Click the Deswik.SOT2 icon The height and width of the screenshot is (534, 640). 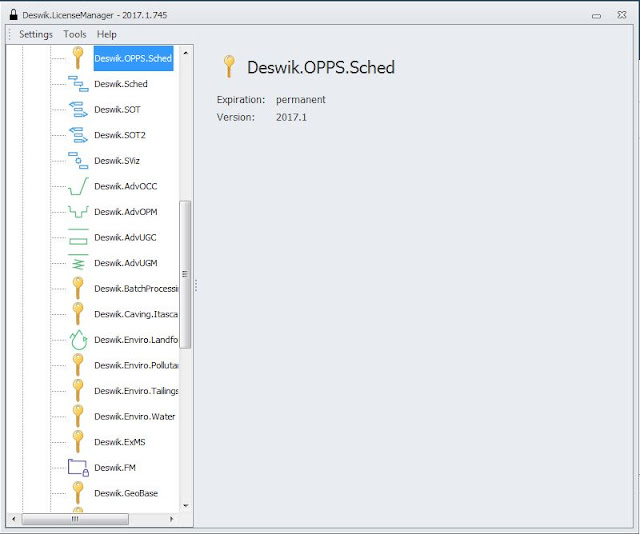click(x=78, y=135)
